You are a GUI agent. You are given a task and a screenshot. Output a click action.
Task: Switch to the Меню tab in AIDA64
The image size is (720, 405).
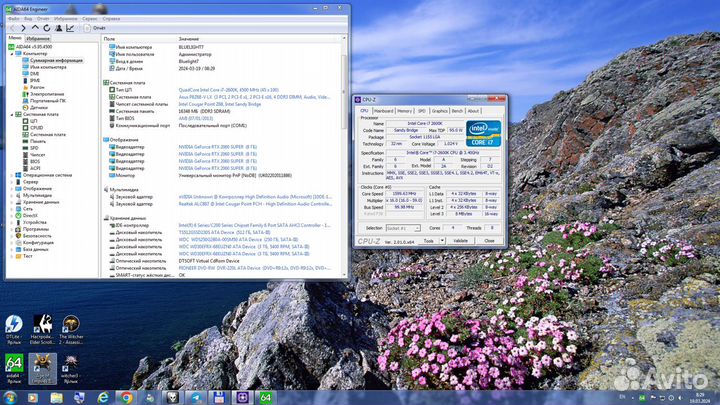[15, 38]
